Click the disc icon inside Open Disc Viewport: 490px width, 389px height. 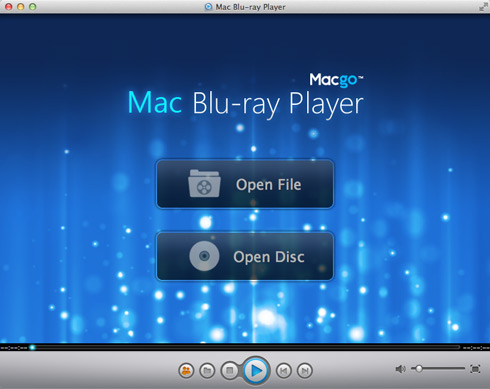click(204, 256)
